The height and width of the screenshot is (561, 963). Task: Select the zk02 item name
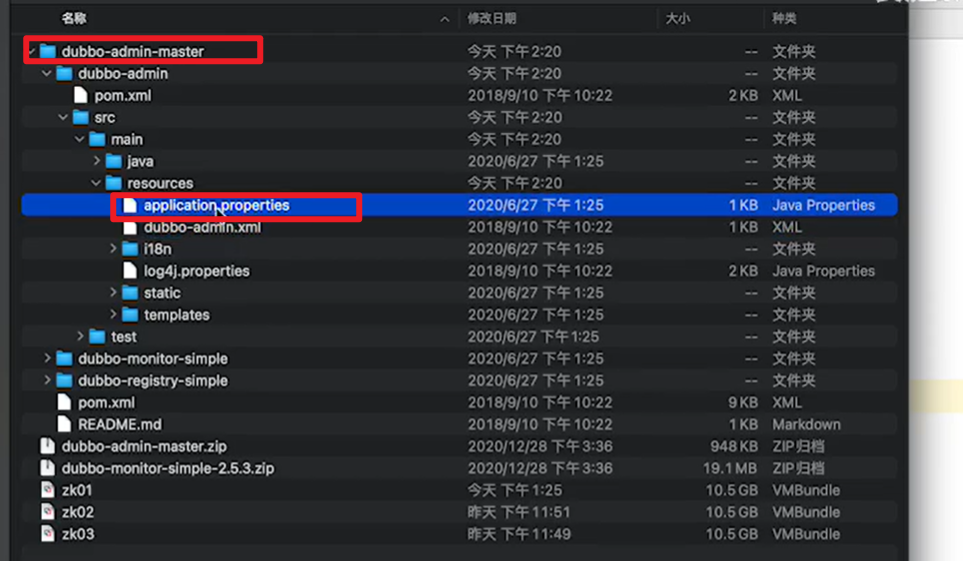click(x=78, y=512)
